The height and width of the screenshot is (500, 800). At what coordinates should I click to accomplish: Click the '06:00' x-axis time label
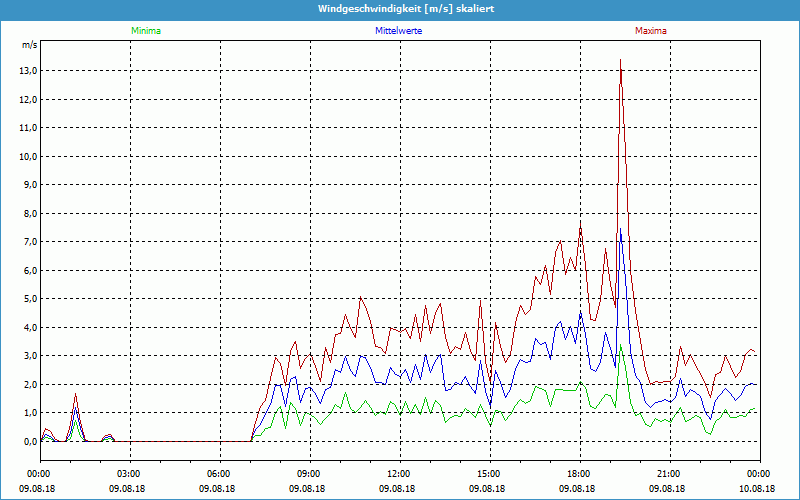point(220,473)
